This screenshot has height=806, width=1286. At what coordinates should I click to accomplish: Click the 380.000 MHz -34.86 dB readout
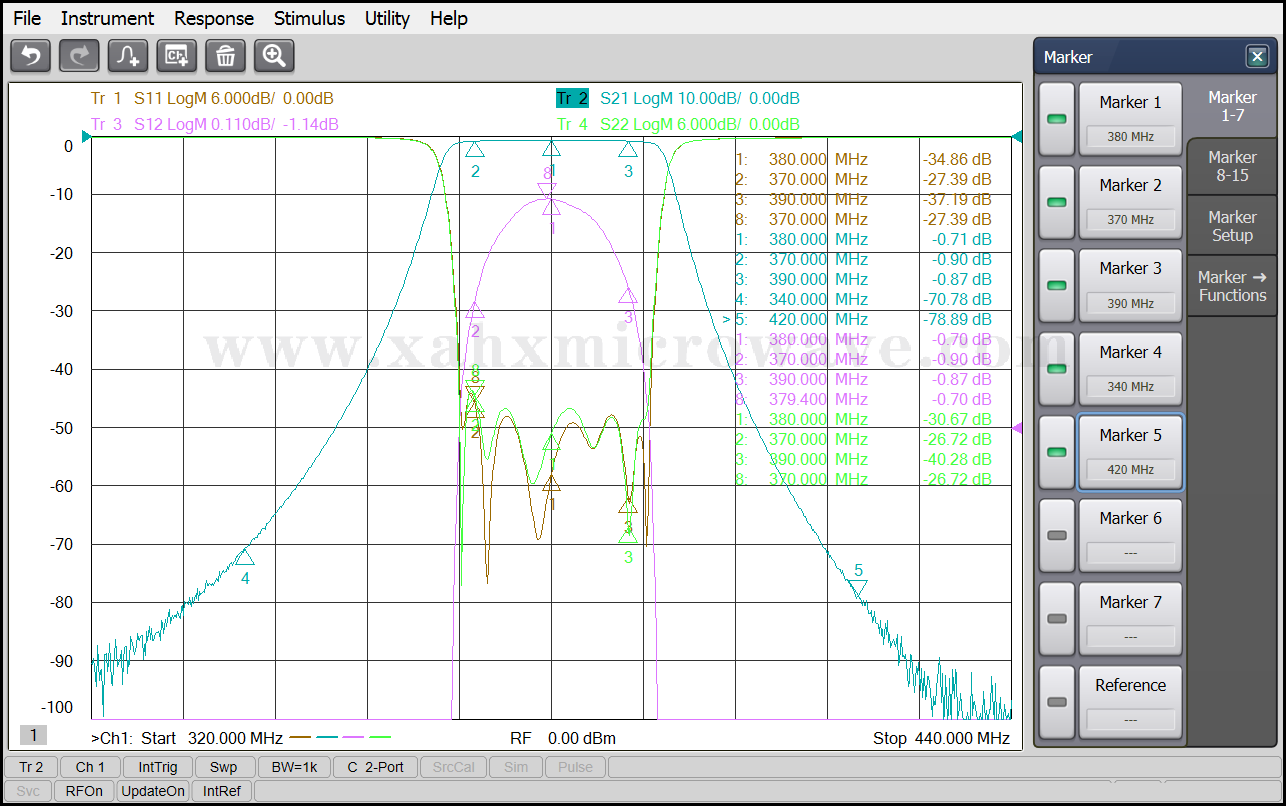coord(863,159)
